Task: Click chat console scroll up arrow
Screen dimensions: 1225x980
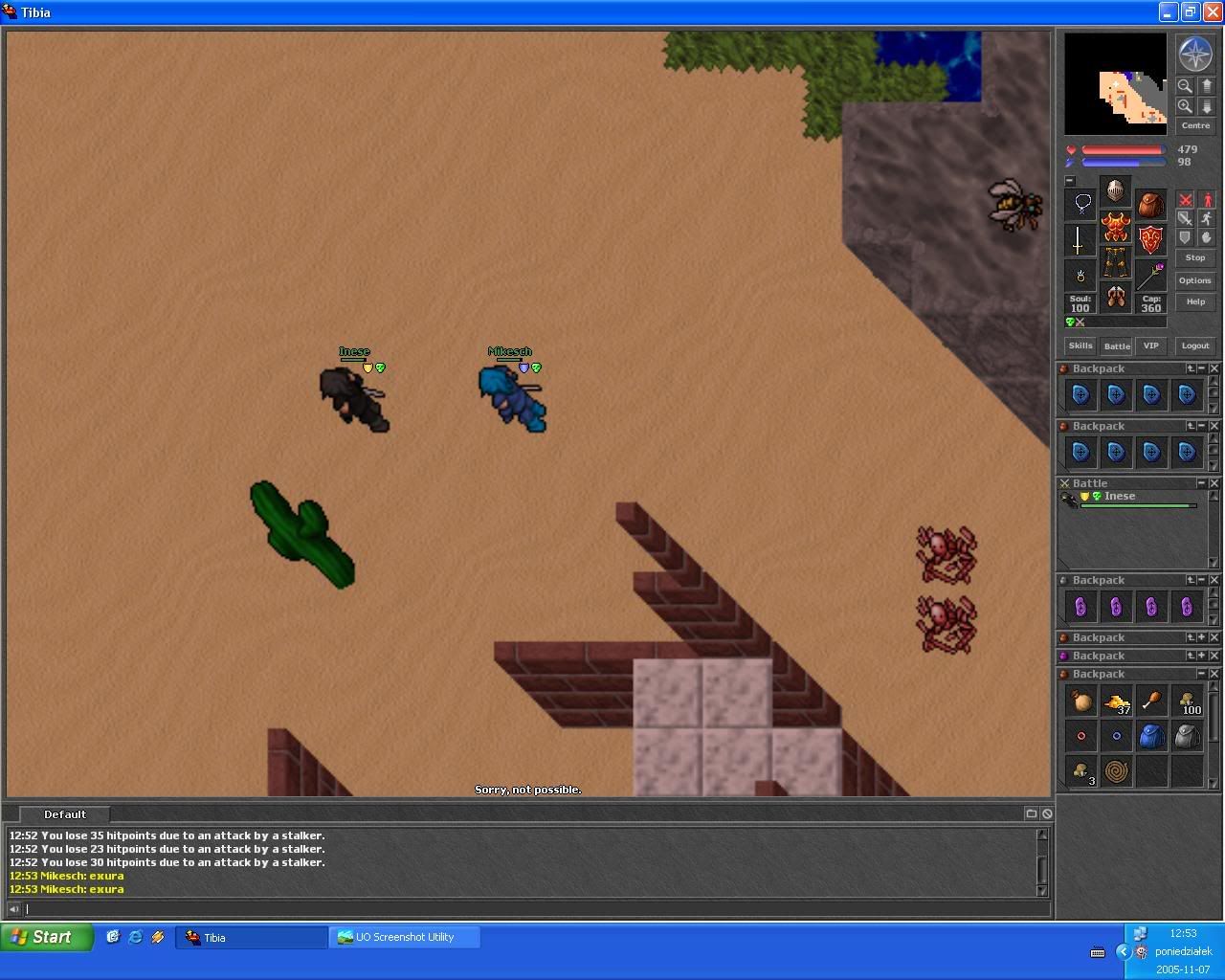Action: (1042, 835)
